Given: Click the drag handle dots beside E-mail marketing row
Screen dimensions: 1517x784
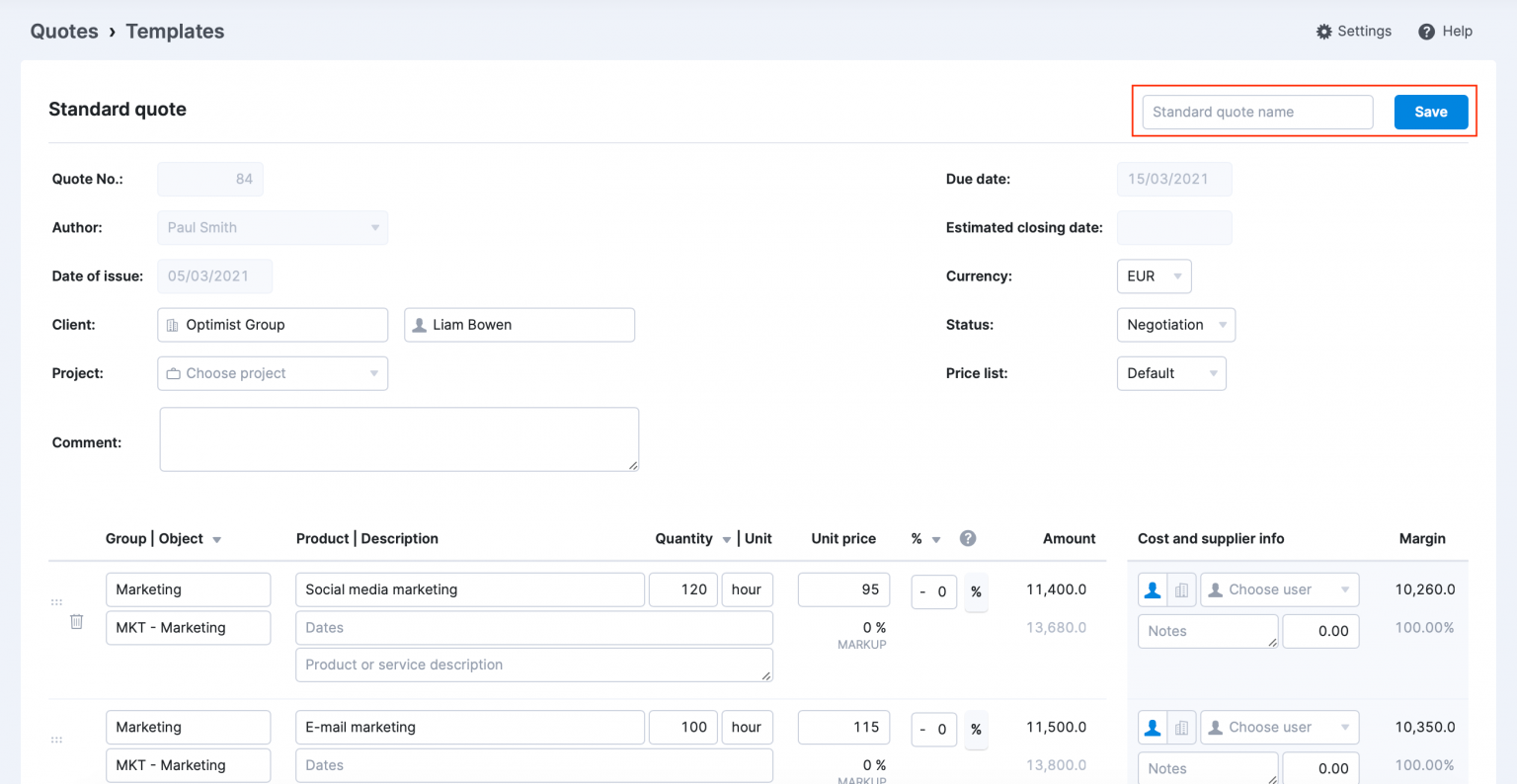Looking at the screenshot, I should [56, 738].
